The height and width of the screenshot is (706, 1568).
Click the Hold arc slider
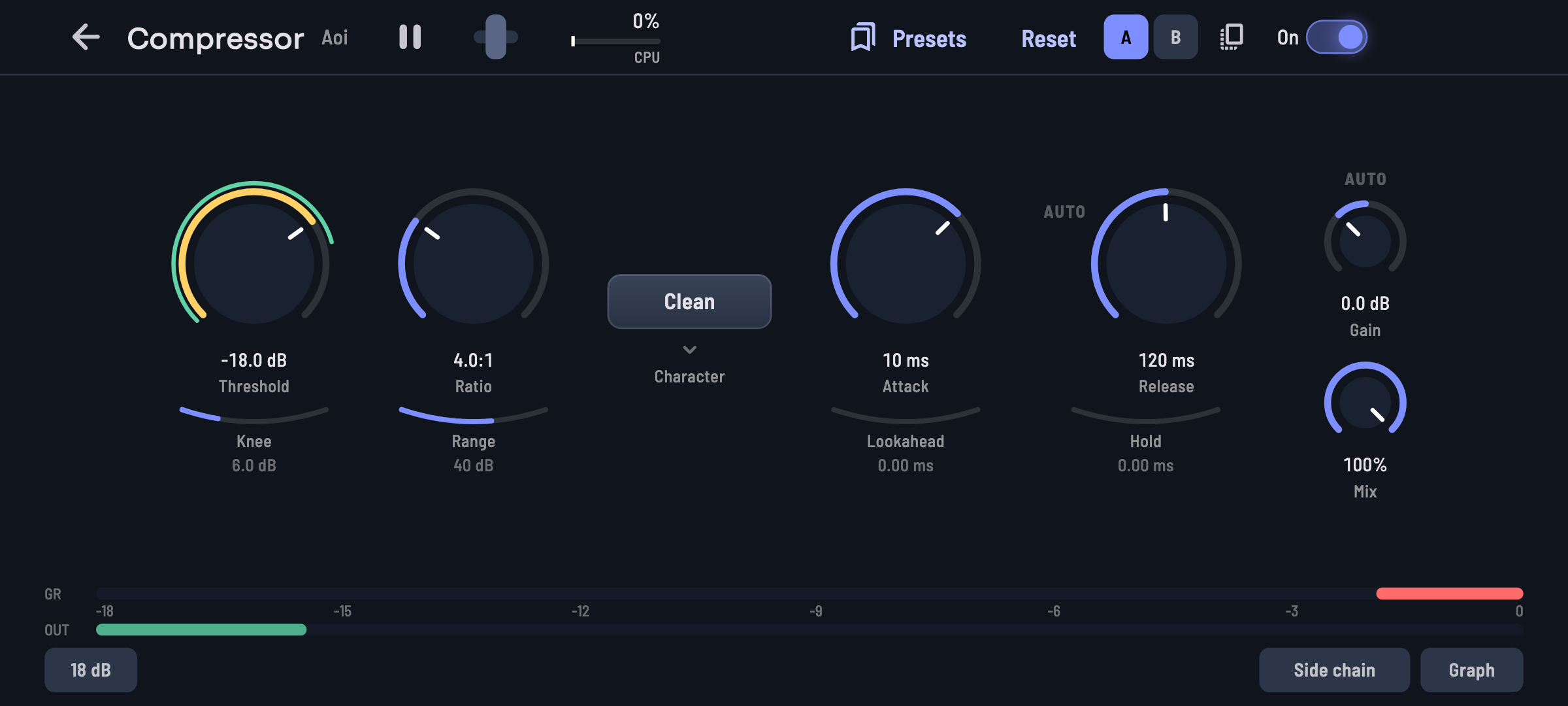1145,414
